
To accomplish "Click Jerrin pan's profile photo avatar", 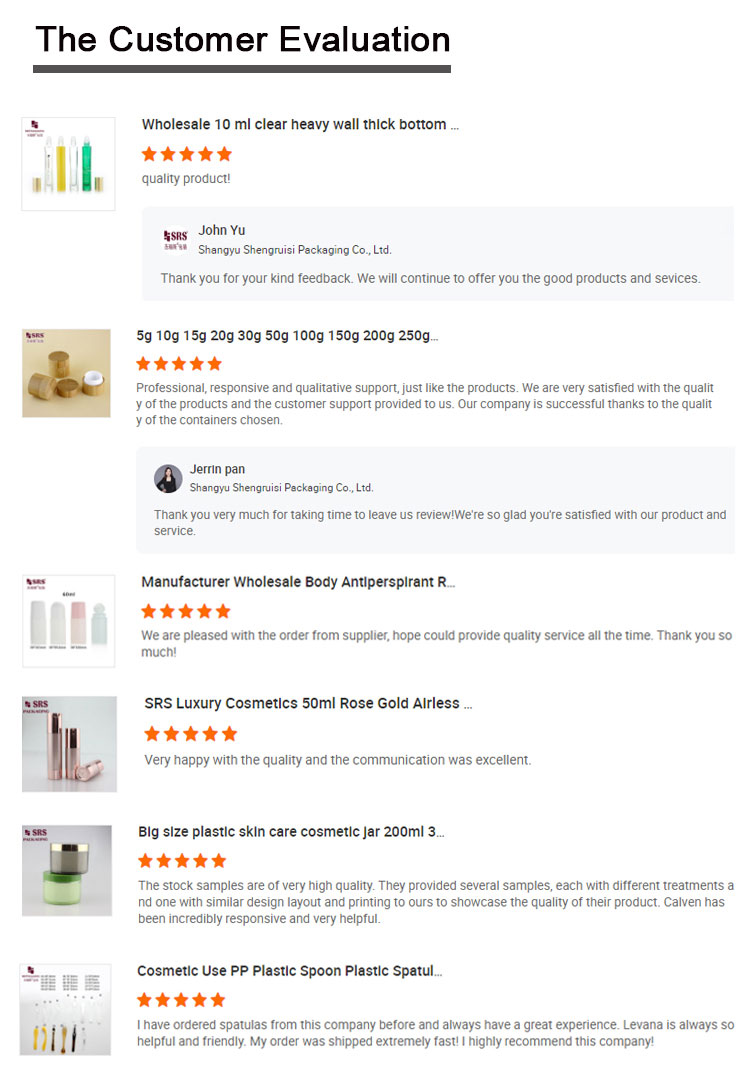I will [x=168, y=479].
